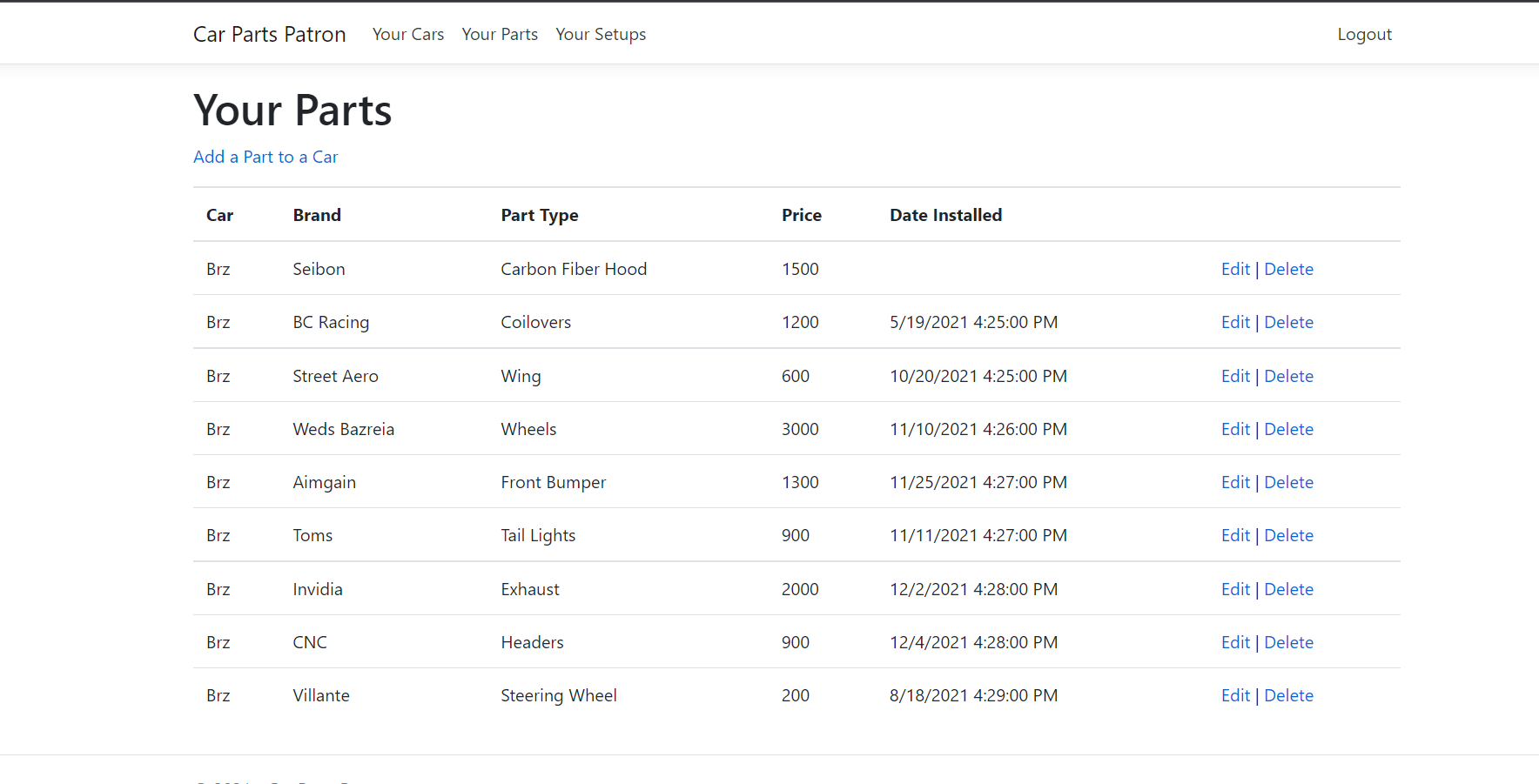Edit the CNC Headers part
The width and height of the screenshot is (1539, 784).
coord(1234,642)
